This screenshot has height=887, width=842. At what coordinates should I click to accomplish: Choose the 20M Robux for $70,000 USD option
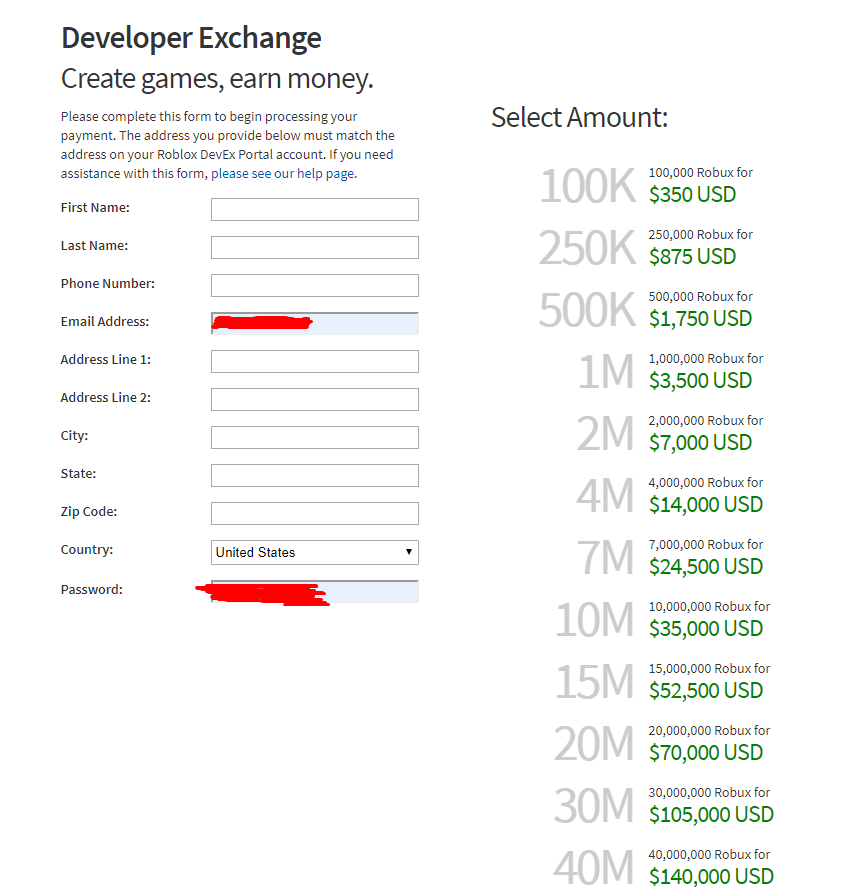(x=663, y=744)
